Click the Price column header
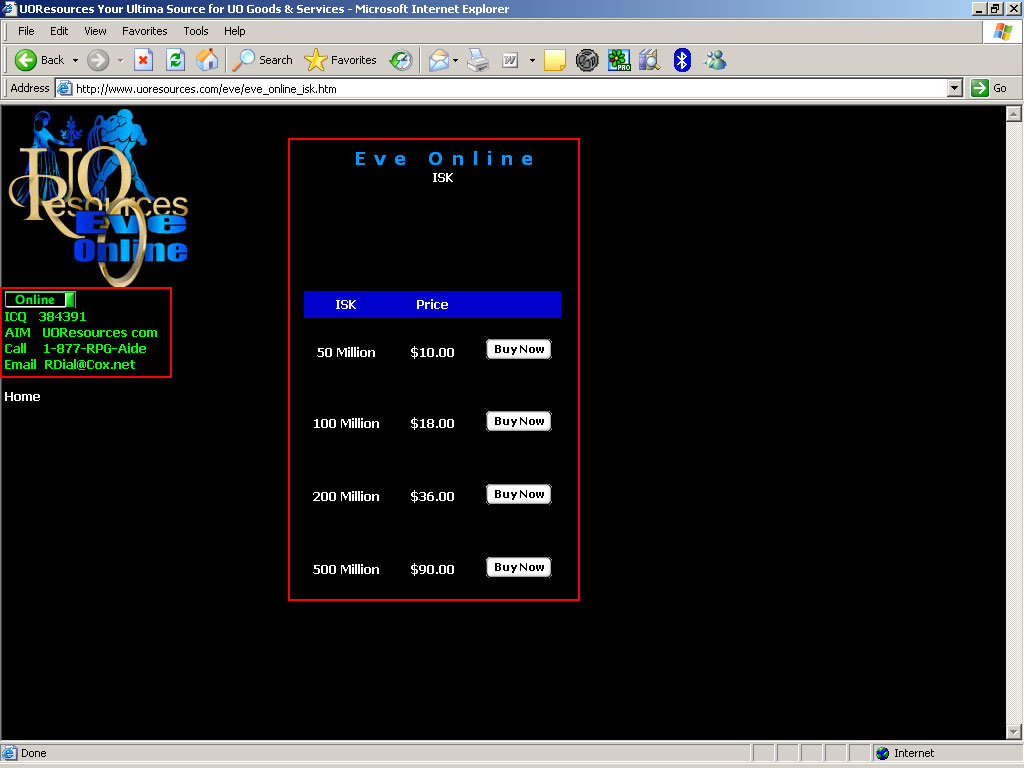Screen dimensions: 1024x768 pyautogui.click(x=432, y=304)
